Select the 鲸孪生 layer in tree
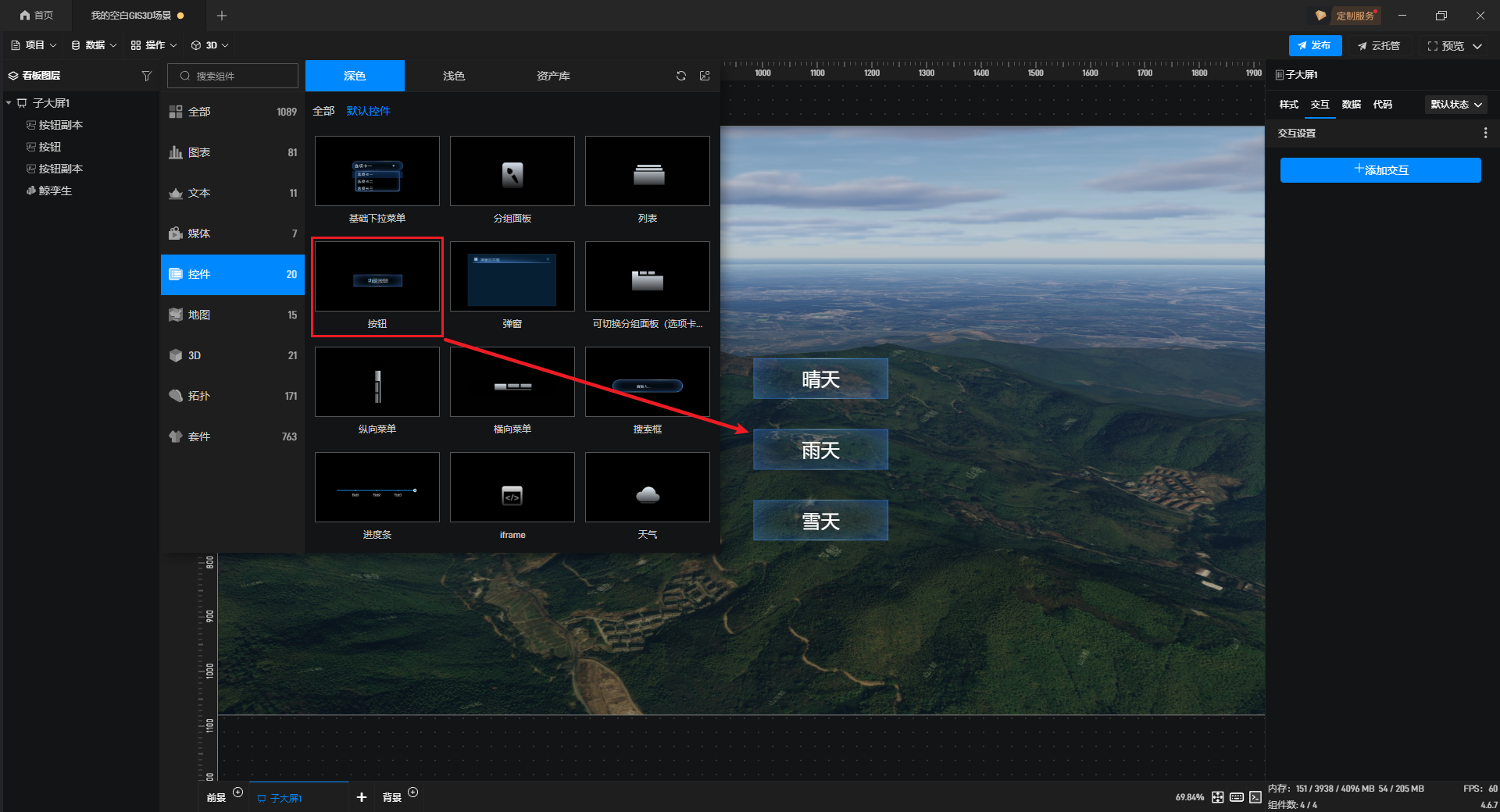The image size is (1500, 812). [55, 191]
